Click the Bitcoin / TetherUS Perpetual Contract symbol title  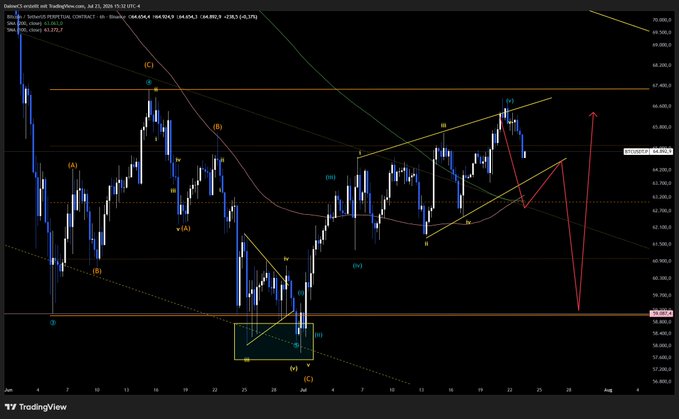tap(51, 17)
